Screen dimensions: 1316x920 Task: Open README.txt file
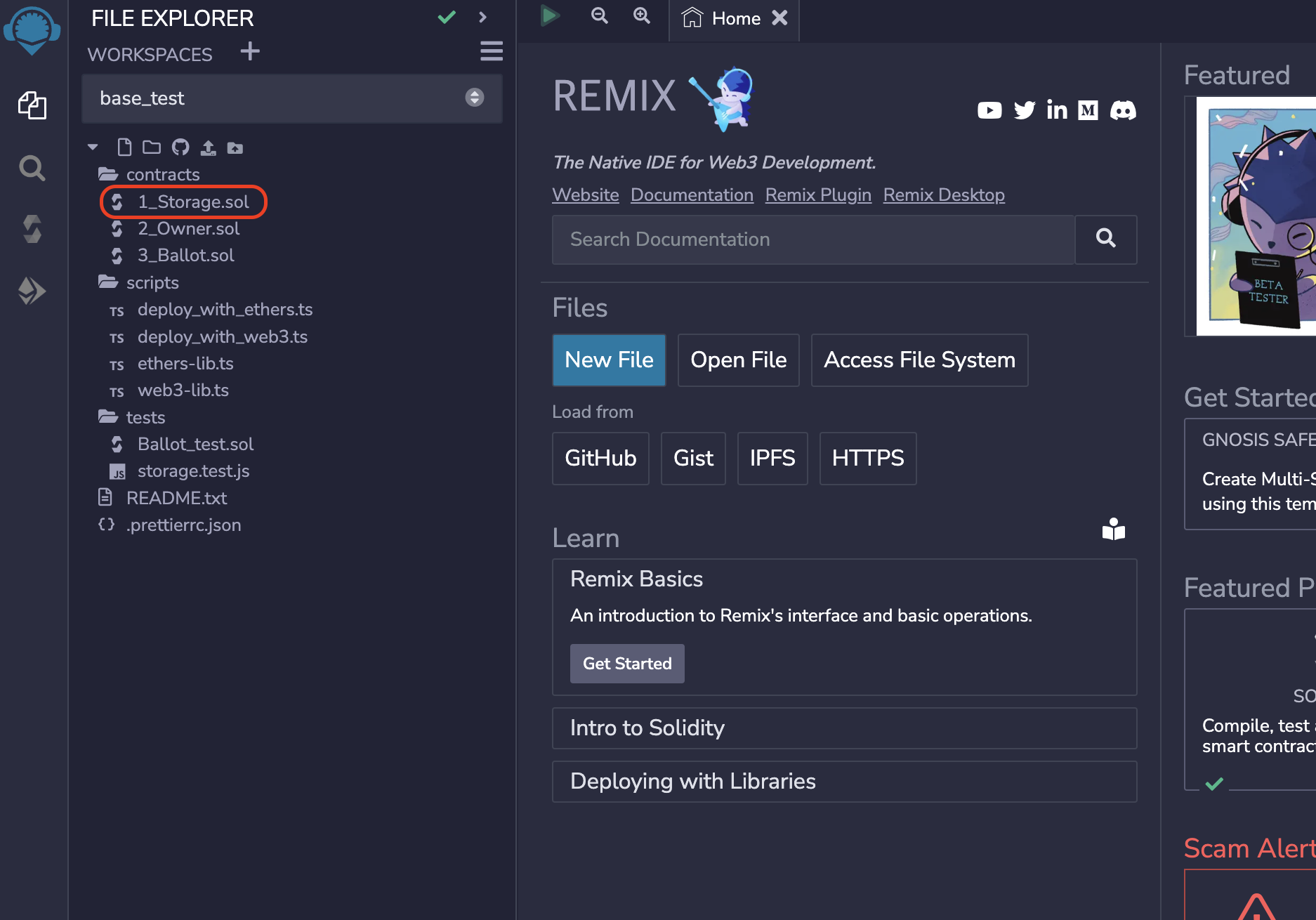tap(163, 498)
